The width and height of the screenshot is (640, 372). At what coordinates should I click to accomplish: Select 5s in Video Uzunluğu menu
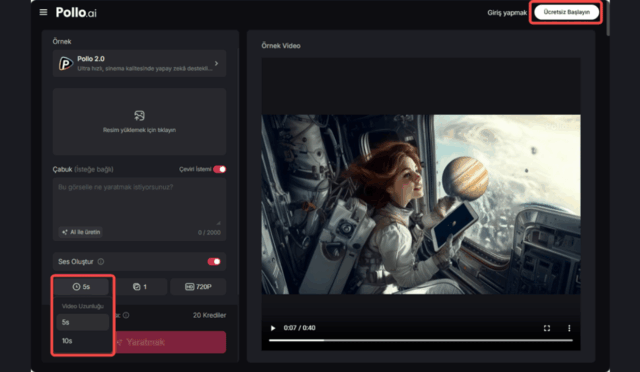tap(82, 322)
